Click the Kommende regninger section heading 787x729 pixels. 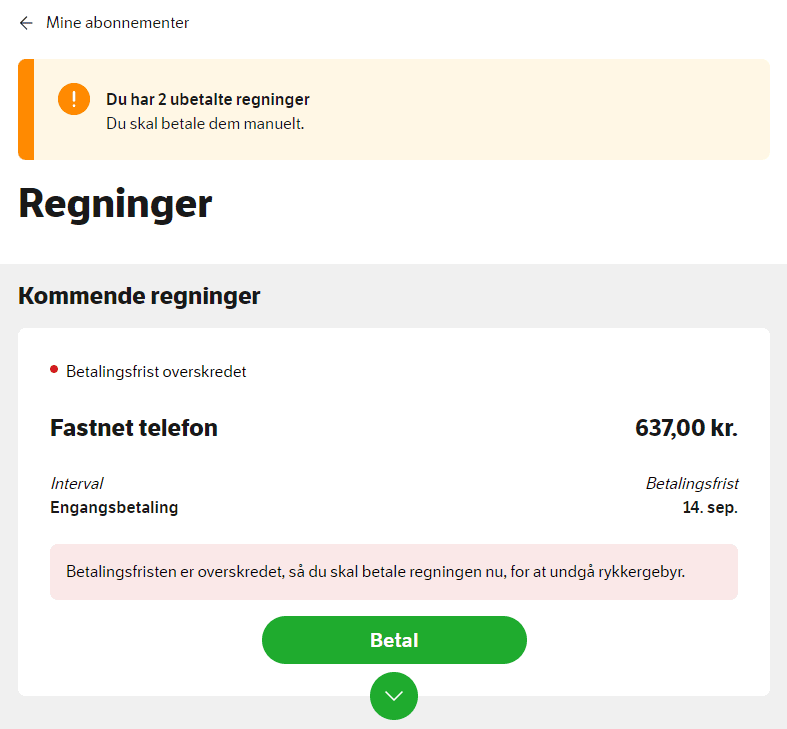click(139, 296)
